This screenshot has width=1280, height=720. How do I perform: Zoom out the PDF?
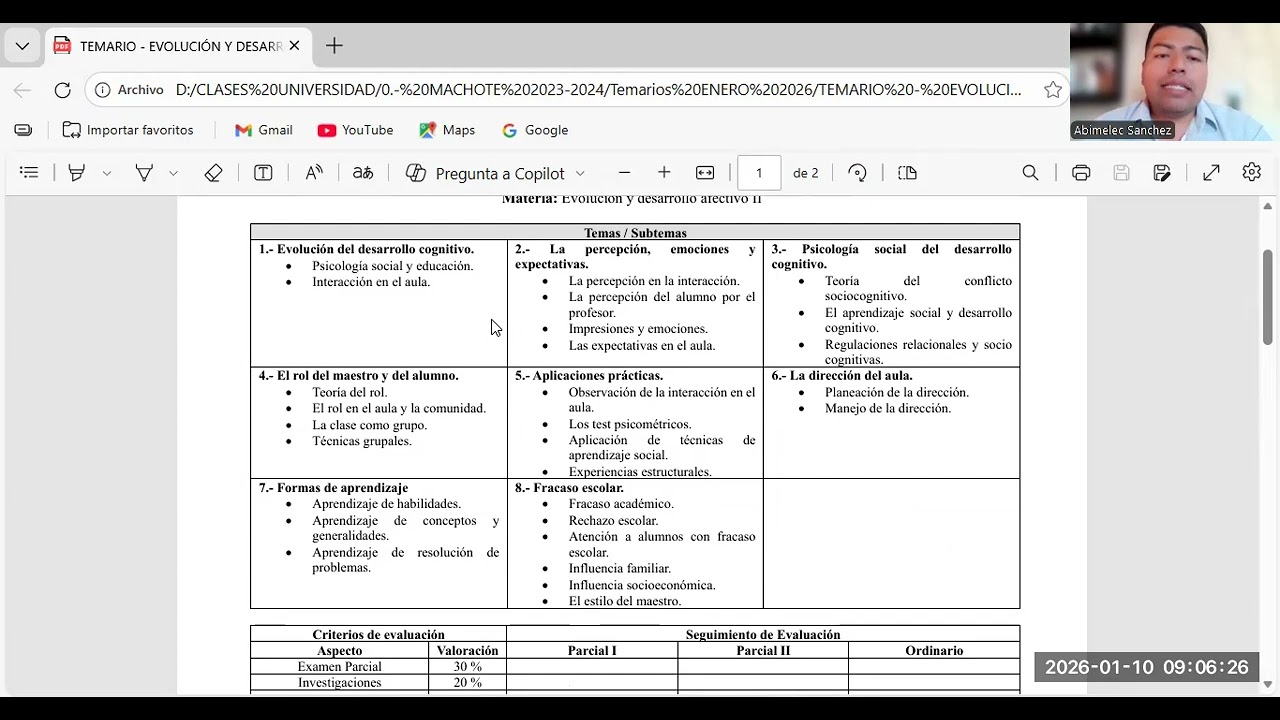(x=625, y=173)
